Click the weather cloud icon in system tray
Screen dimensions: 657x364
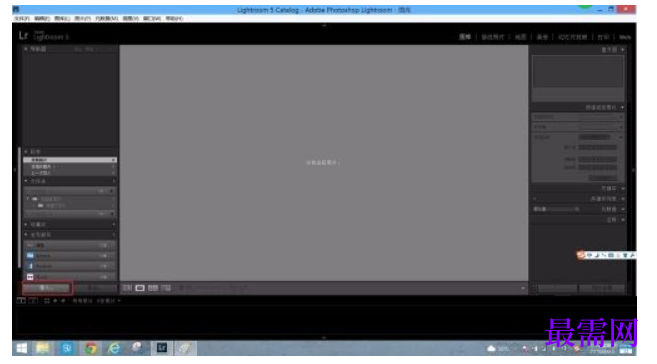point(491,349)
